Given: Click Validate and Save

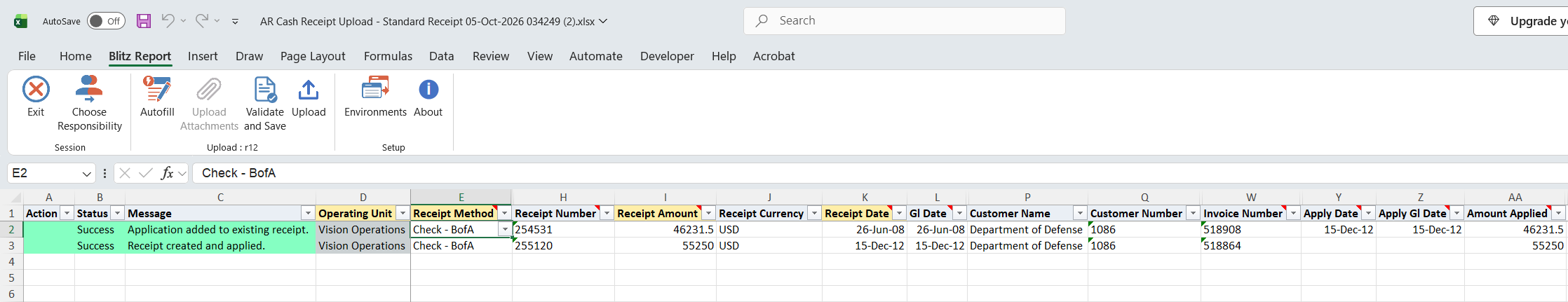Looking at the screenshot, I should coord(265,104).
